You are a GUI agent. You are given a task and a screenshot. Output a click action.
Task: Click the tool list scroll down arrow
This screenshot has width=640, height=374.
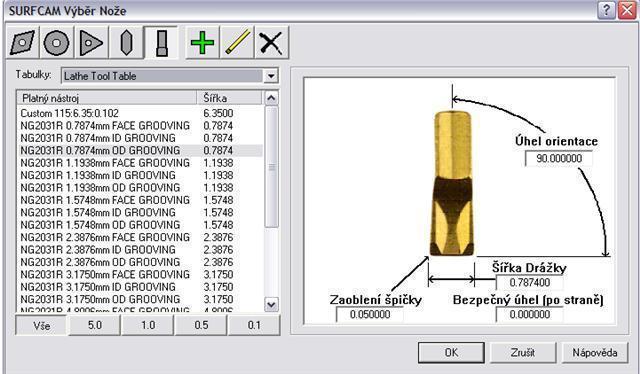[271, 305]
